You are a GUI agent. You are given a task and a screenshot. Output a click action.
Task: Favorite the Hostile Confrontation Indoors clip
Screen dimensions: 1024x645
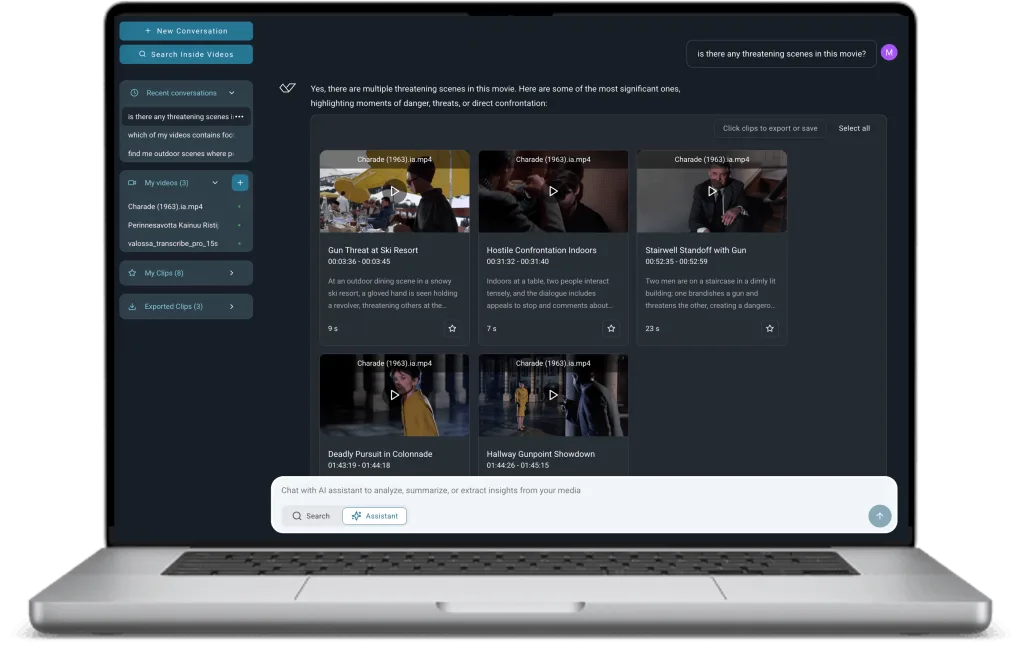click(x=611, y=328)
